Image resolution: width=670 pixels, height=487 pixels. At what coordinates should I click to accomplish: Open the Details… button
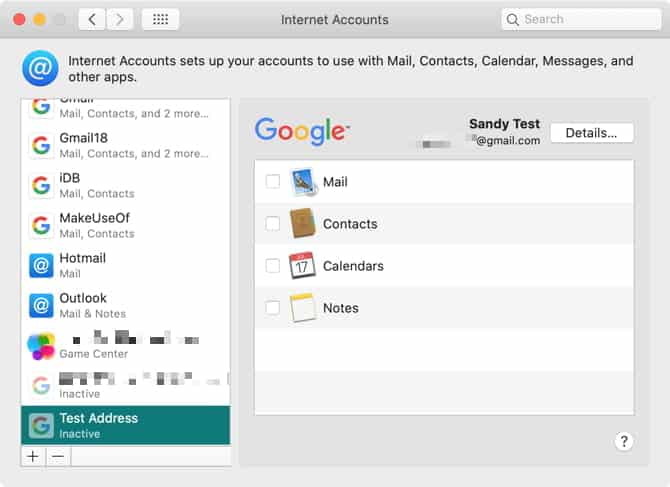point(592,133)
